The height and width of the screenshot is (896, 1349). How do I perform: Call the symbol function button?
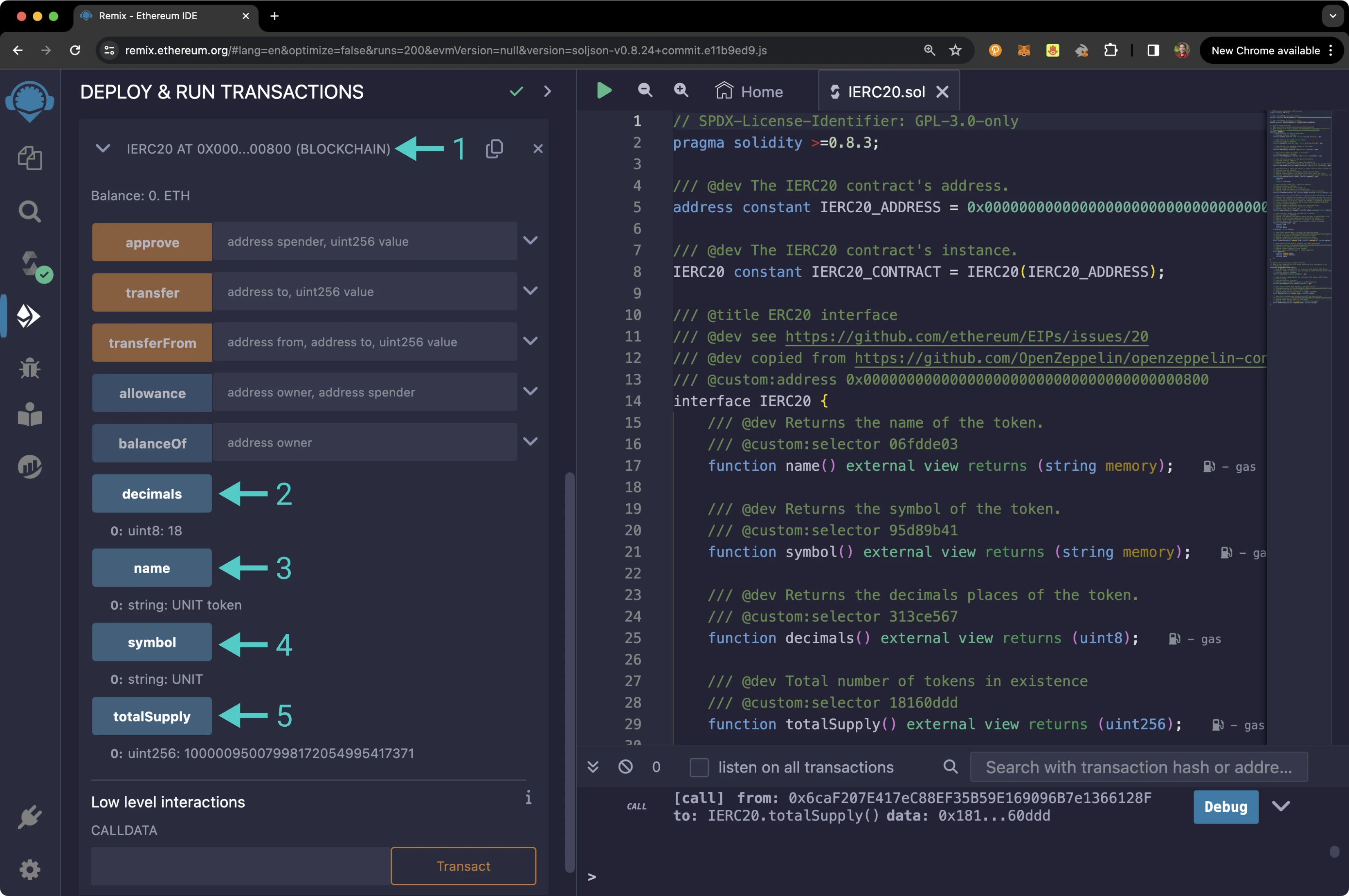coord(152,642)
